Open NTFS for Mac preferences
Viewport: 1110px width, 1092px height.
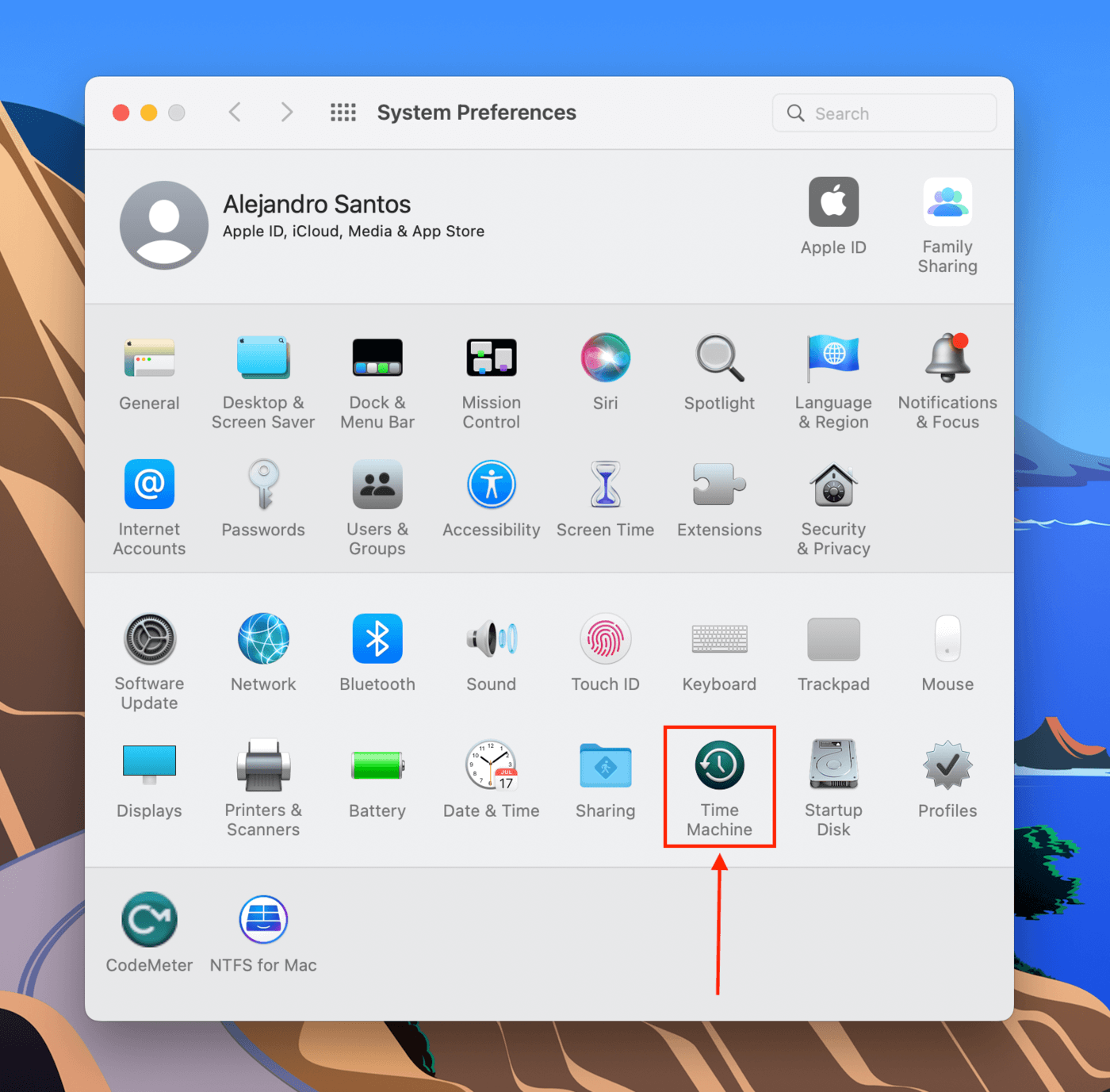tap(262, 932)
